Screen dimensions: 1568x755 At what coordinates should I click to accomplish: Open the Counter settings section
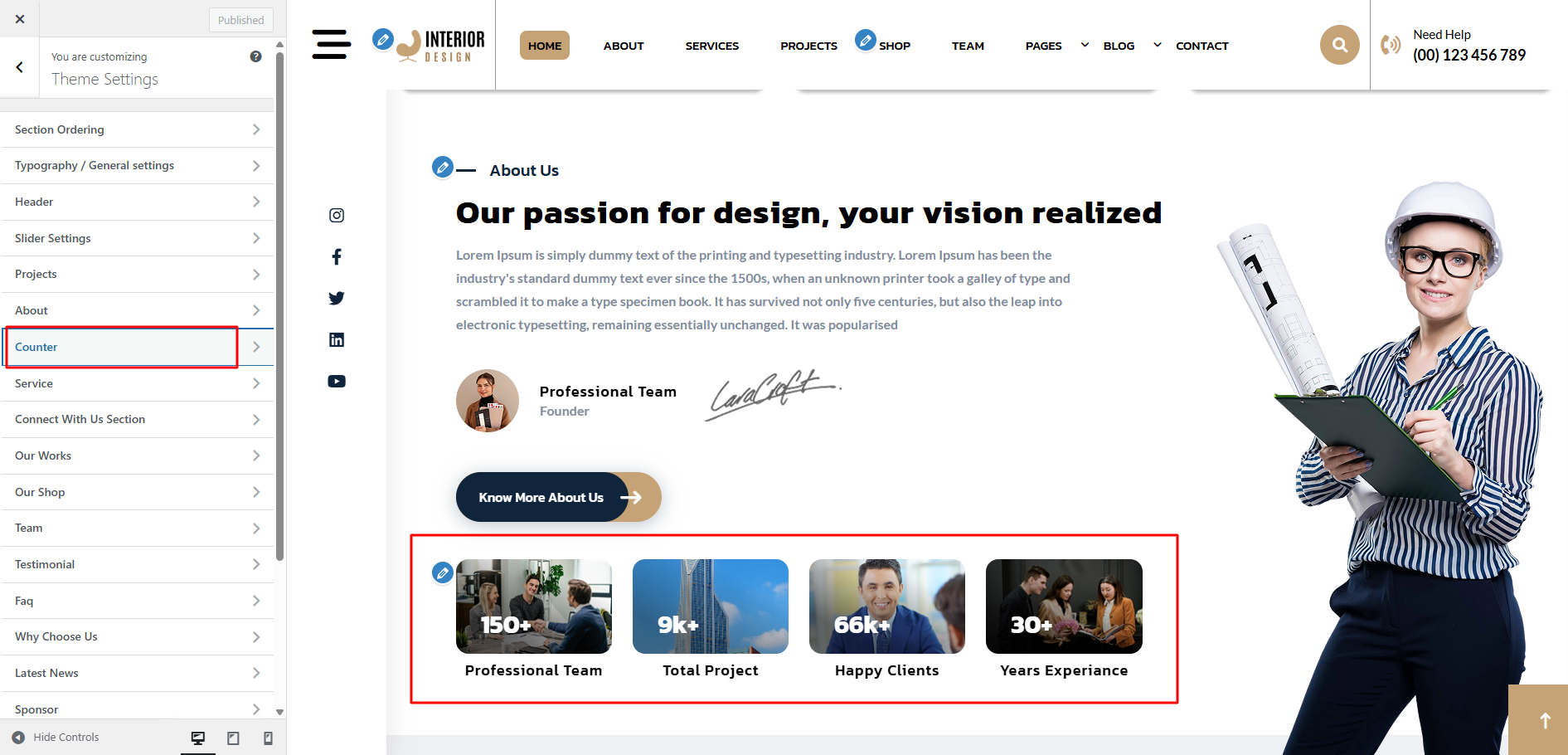[x=137, y=347]
